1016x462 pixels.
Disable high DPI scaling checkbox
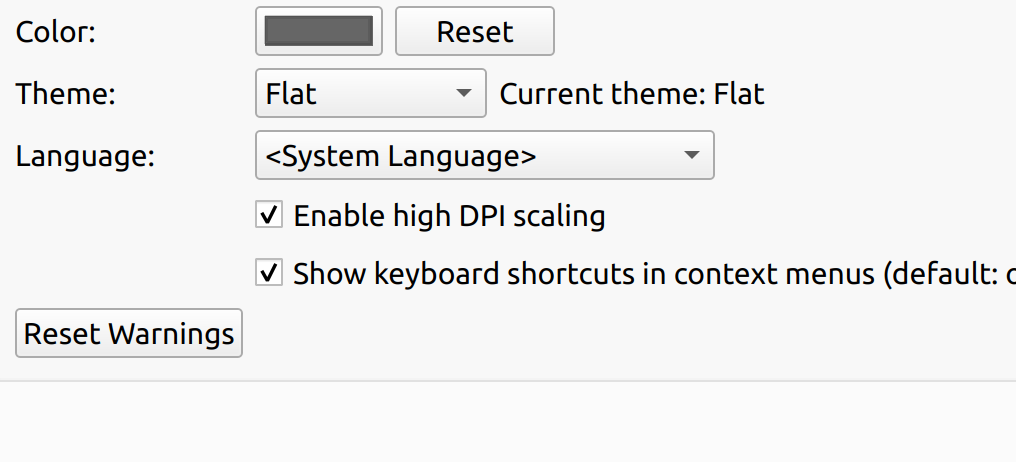pos(268,215)
